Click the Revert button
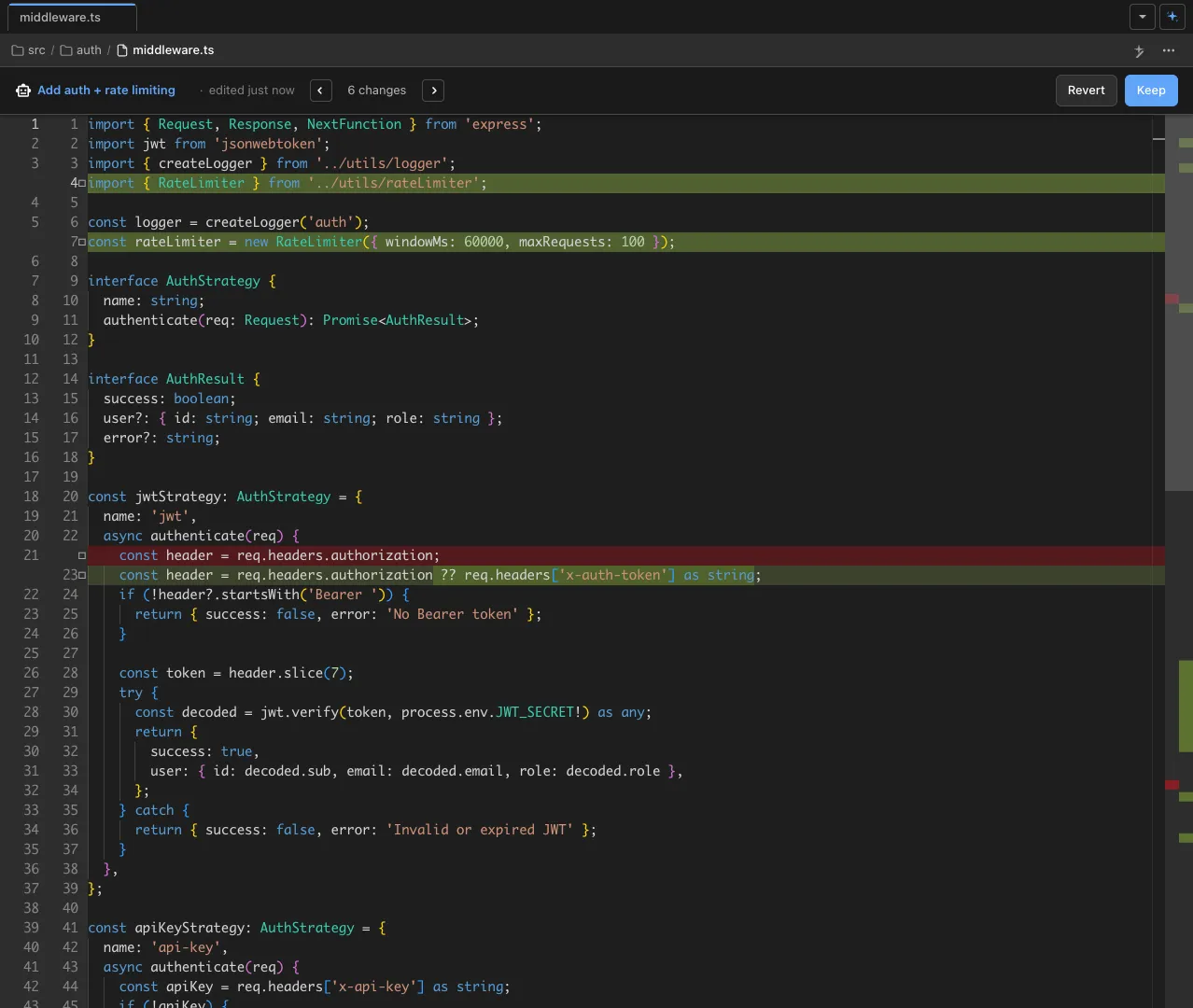Viewport: 1193px width, 1008px height. (1086, 90)
